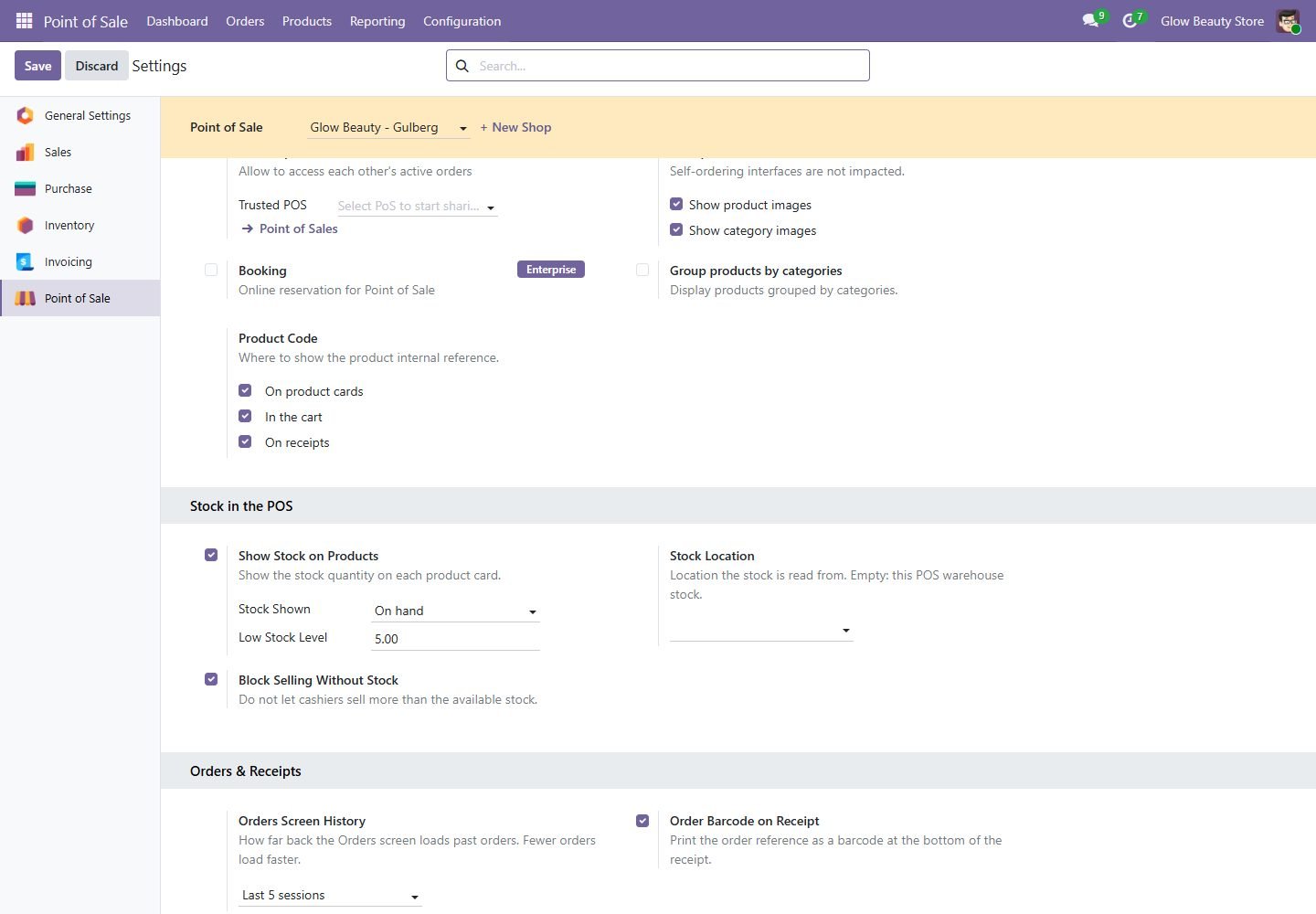This screenshot has width=1316, height=914.
Task: Click the magnifier icon in search box
Action: (x=462, y=66)
